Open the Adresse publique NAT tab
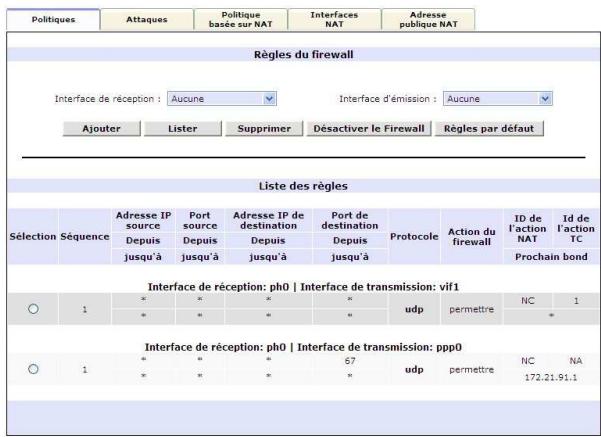This screenshot has height=437, width=601. [428, 20]
